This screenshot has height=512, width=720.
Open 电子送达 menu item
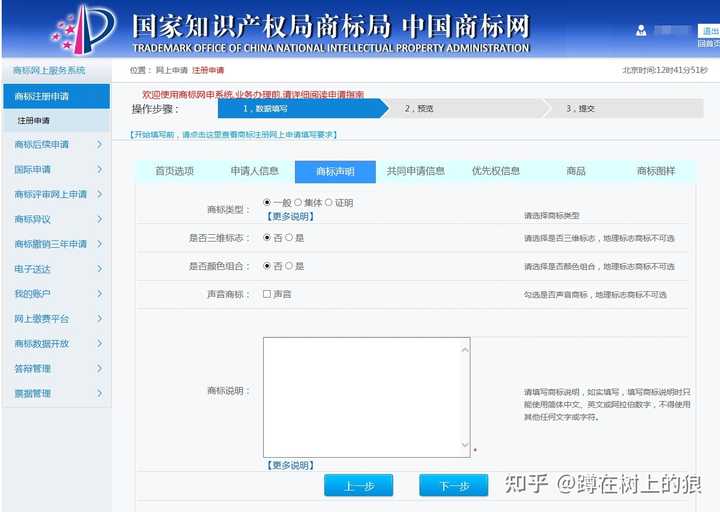point(32,269)
